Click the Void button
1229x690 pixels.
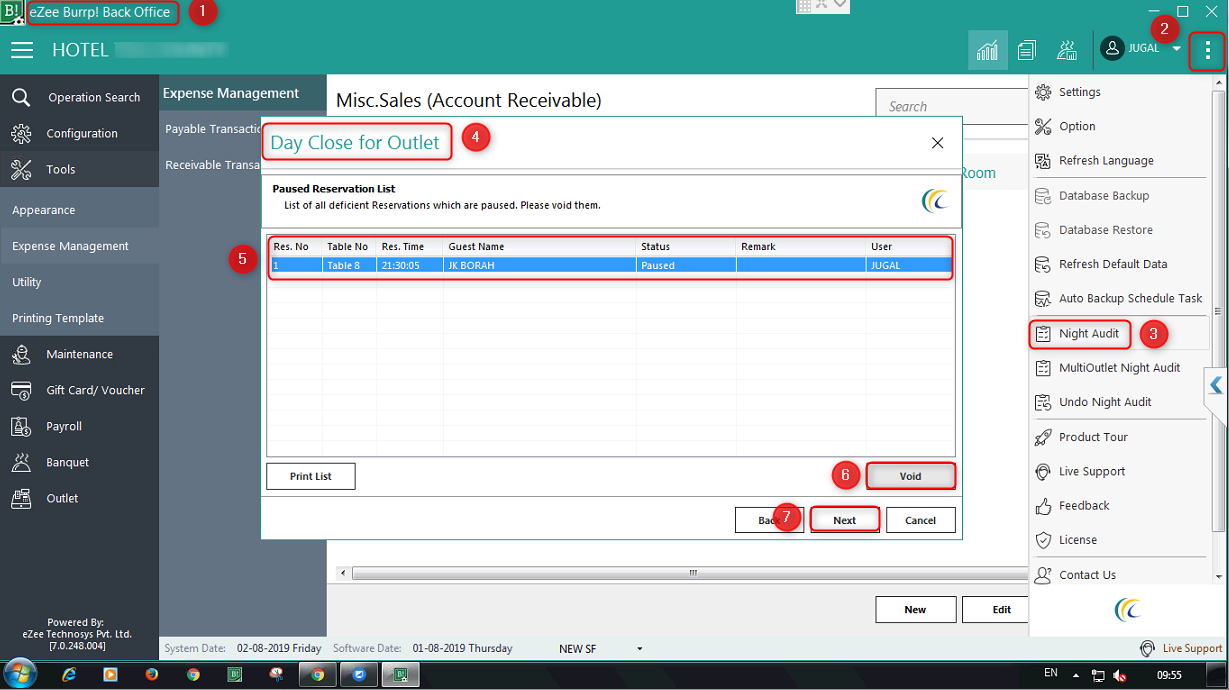(x=910, y=476)
